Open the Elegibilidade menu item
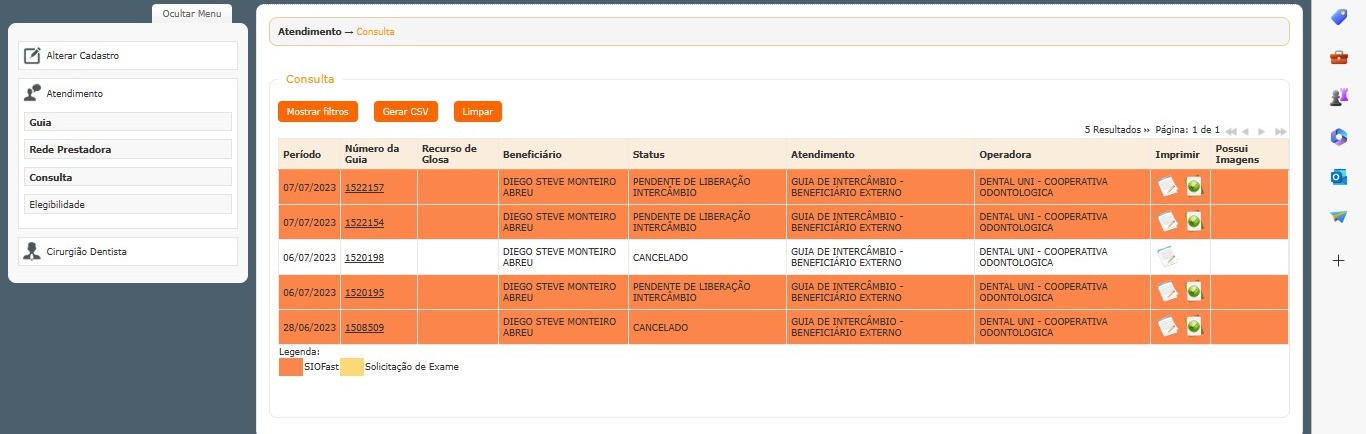 point(128,204)
